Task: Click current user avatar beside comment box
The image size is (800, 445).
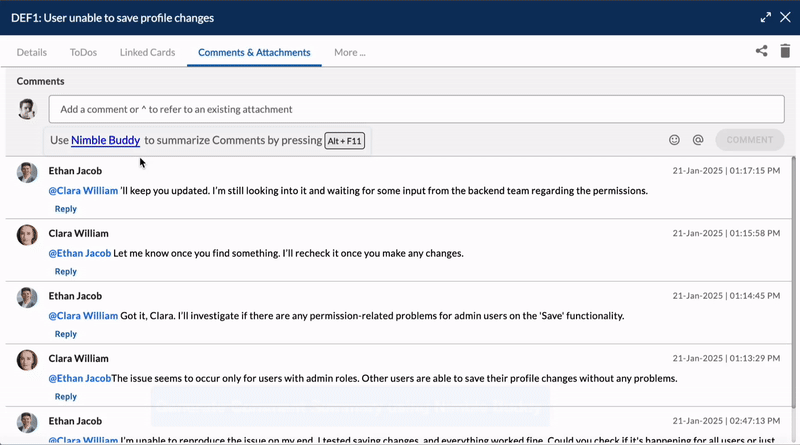Action: [27, 109]
